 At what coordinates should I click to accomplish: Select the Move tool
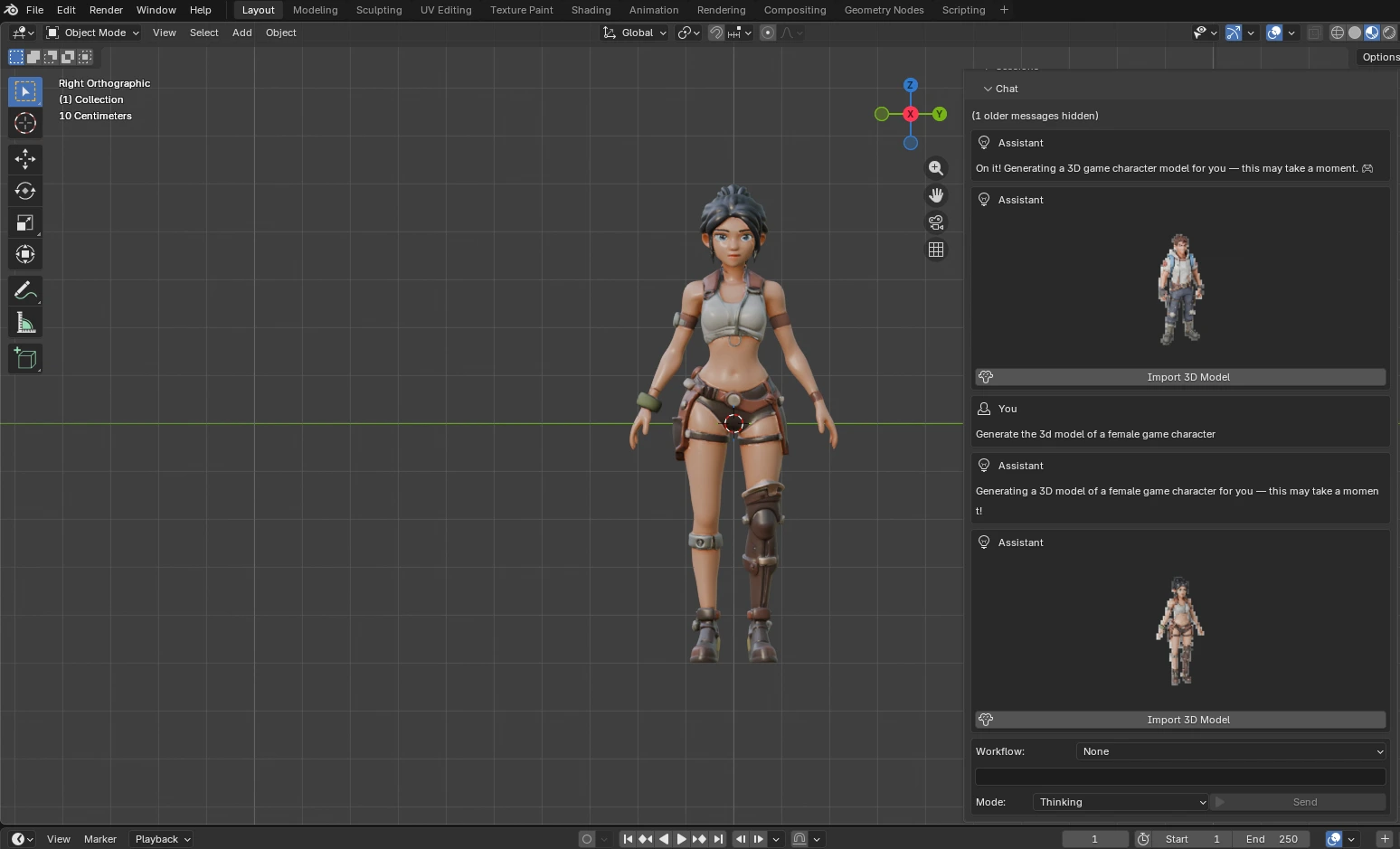[25, 159]
